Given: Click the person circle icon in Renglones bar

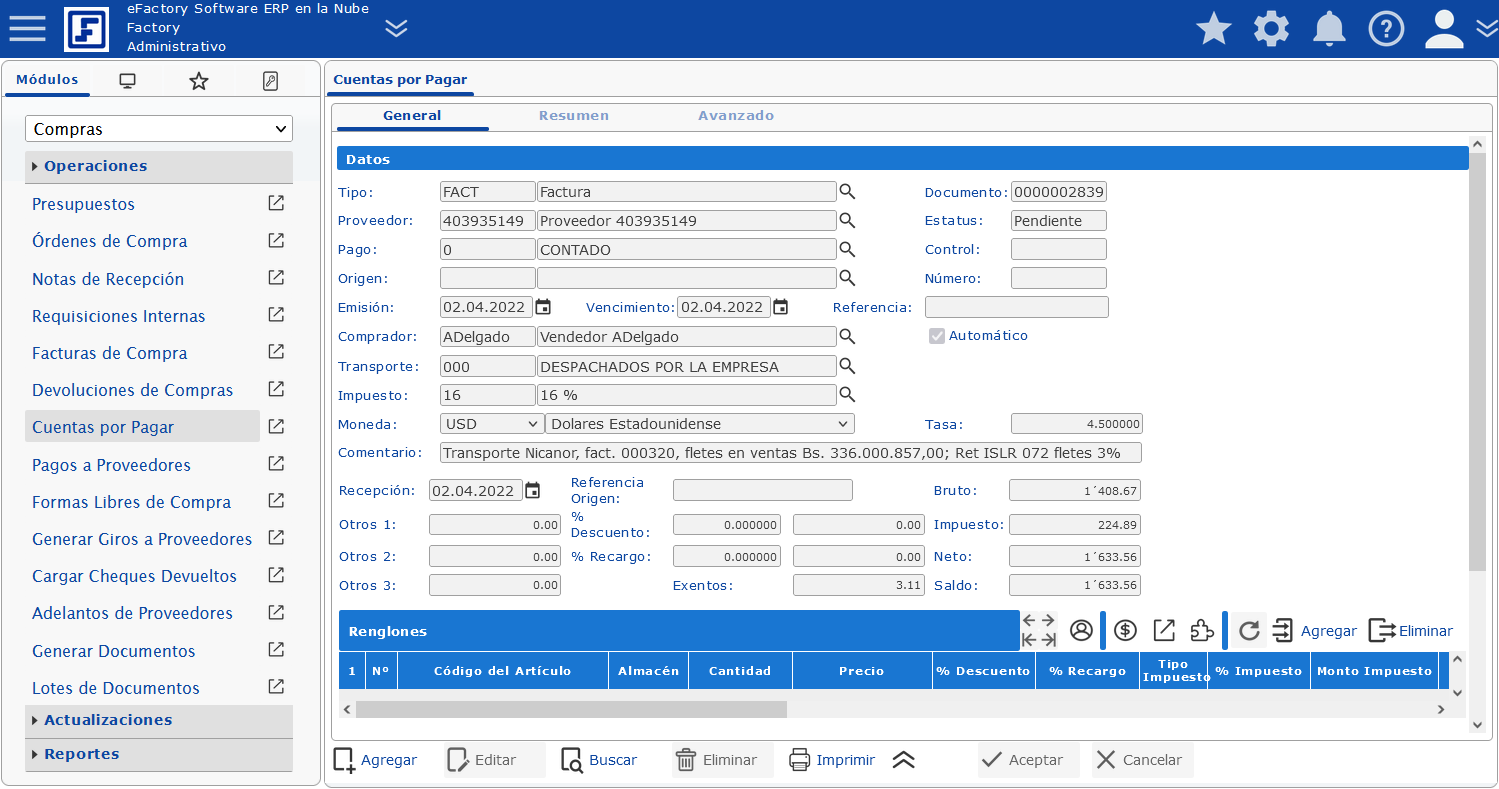Looking at the screenshot, I should (1081, 630).
